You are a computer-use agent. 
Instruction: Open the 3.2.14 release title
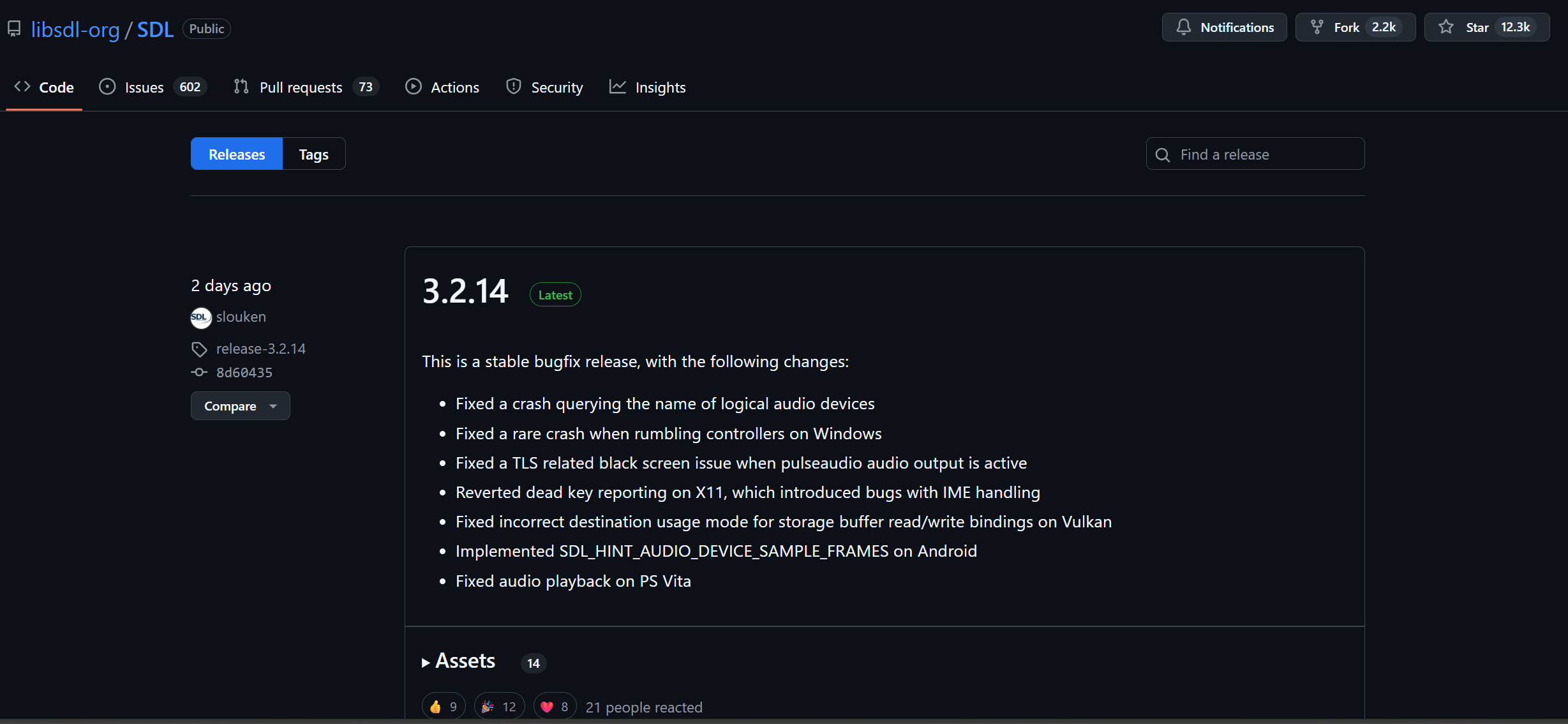click(x=465, y=291)
